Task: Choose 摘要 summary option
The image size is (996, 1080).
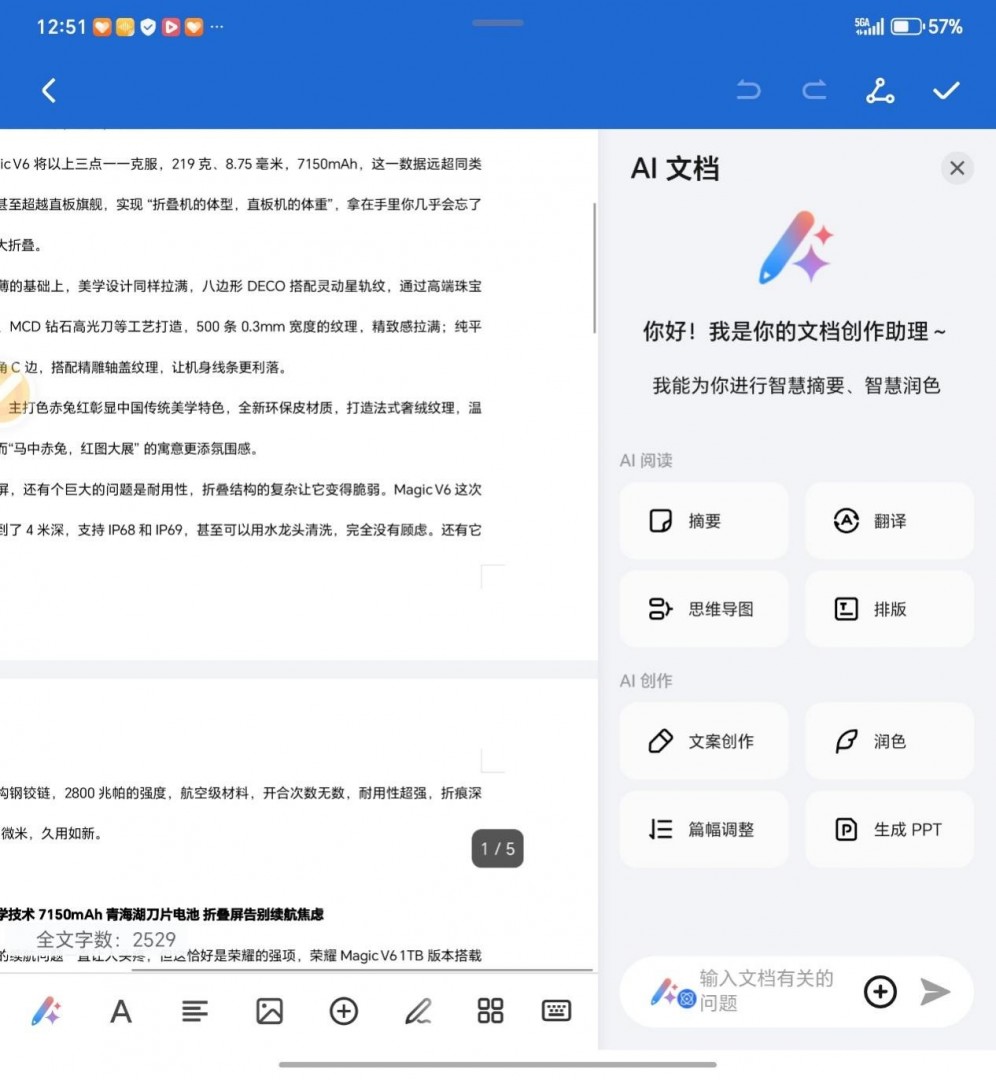Action: click(703, 521)
